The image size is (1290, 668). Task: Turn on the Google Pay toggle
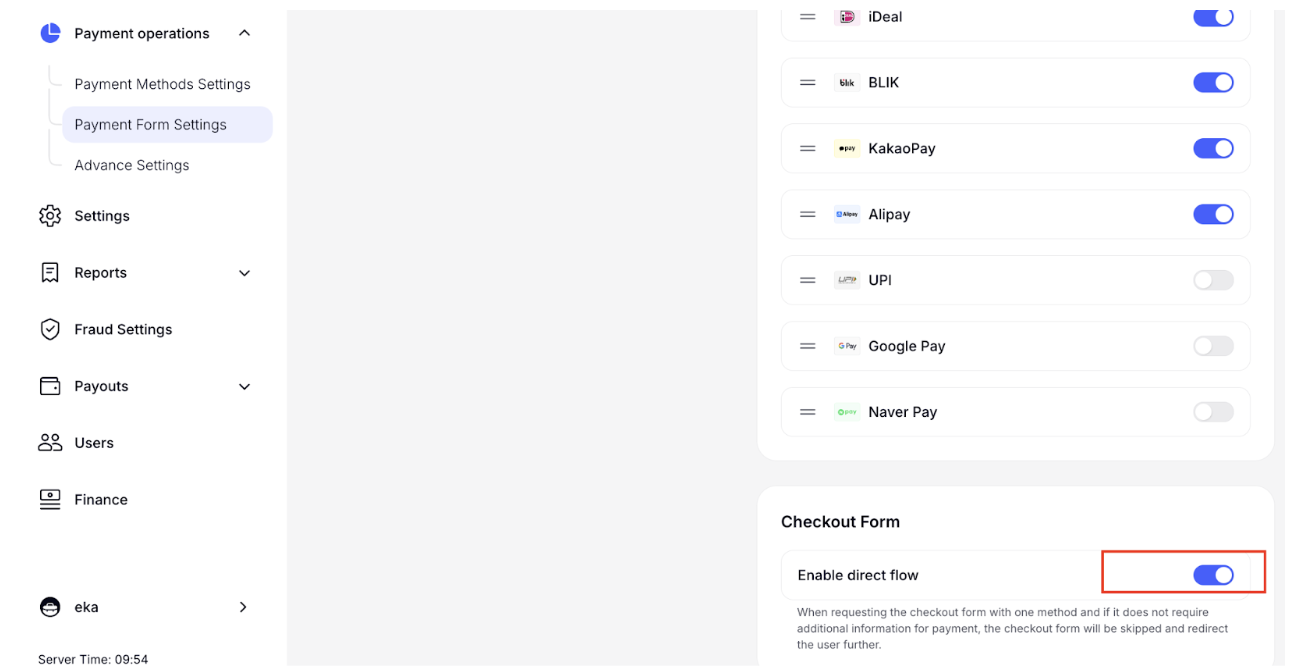pos(1213,346)
